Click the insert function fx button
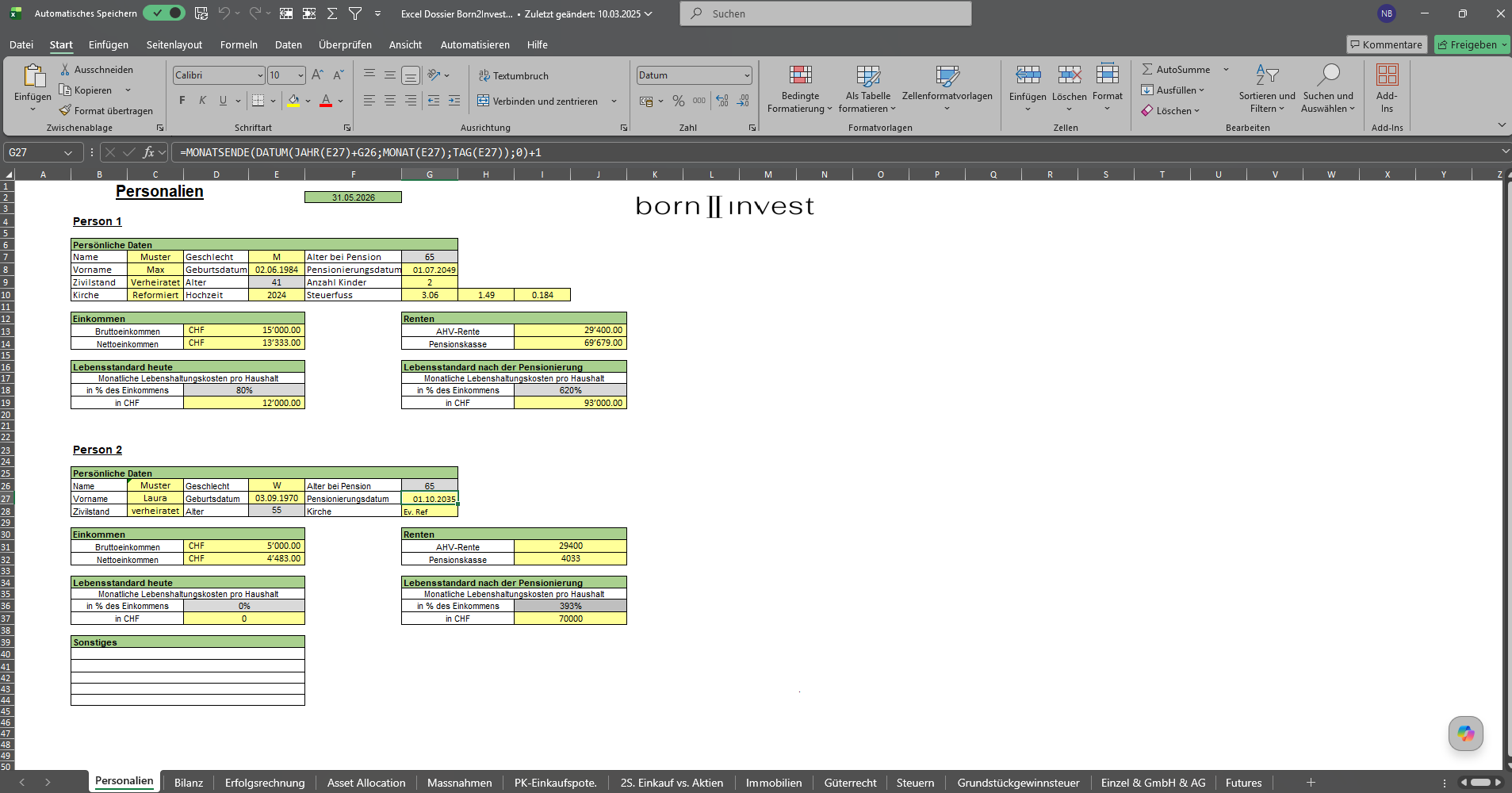Viewport: 1512px width, 793px height. pos(148,152)
